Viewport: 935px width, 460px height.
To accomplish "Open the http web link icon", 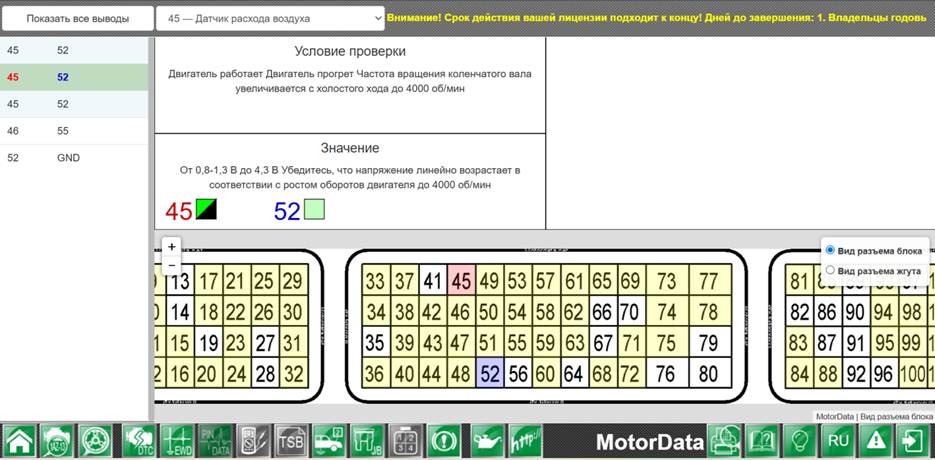I will tap(525, 442).
